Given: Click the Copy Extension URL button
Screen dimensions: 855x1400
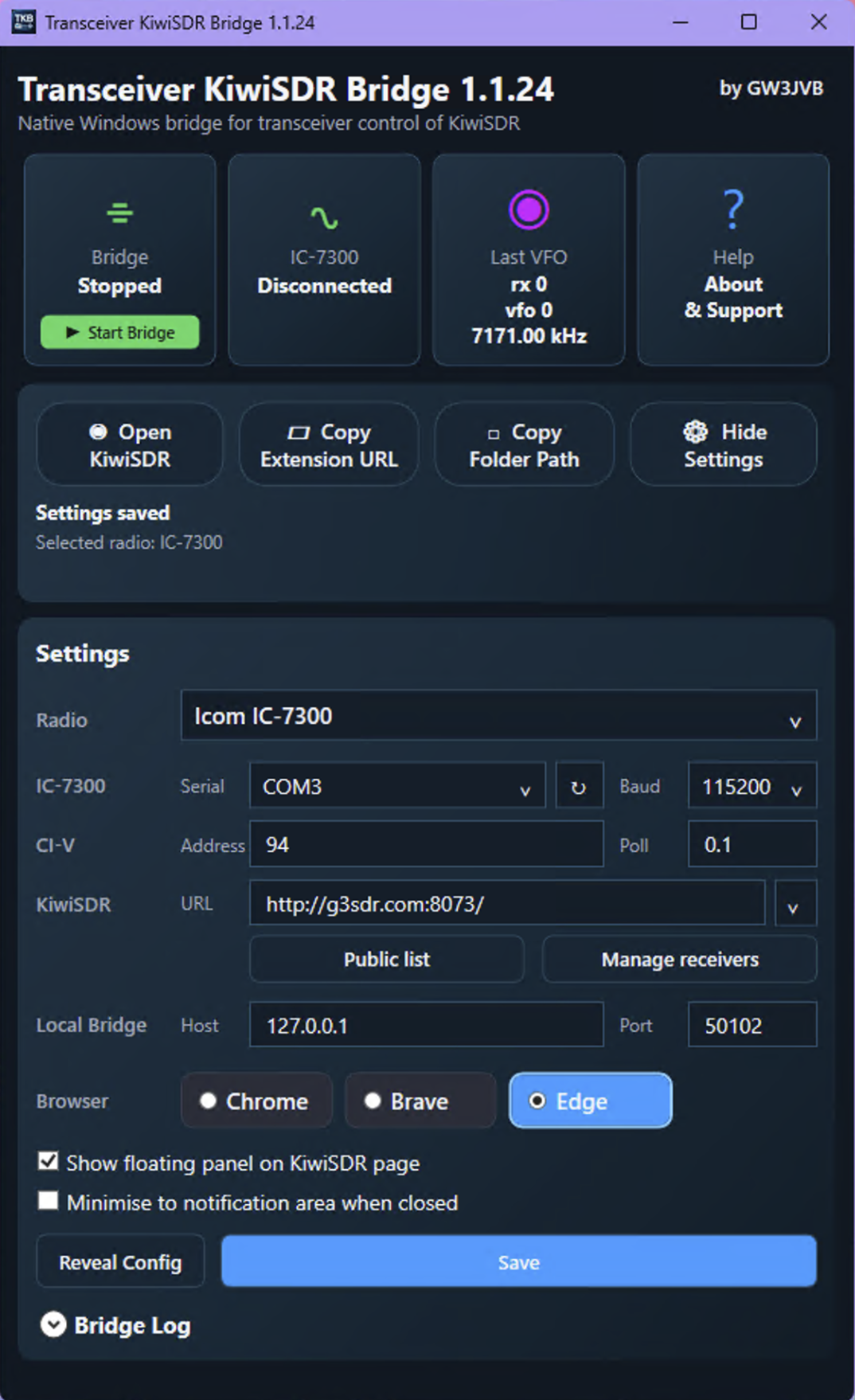Looking at the screenshot, I should [329, 444].
